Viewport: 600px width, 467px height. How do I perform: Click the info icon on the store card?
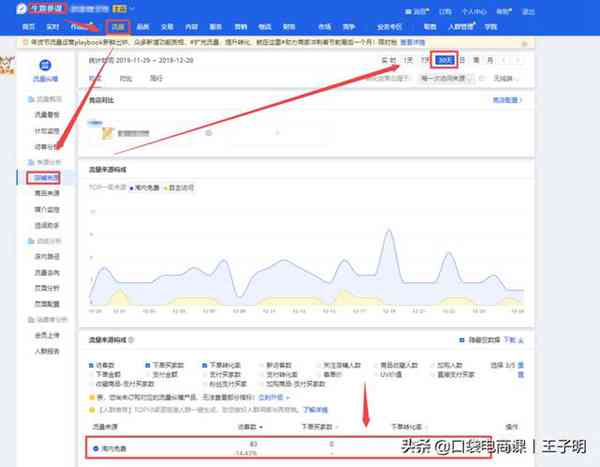tap(209, 133)
